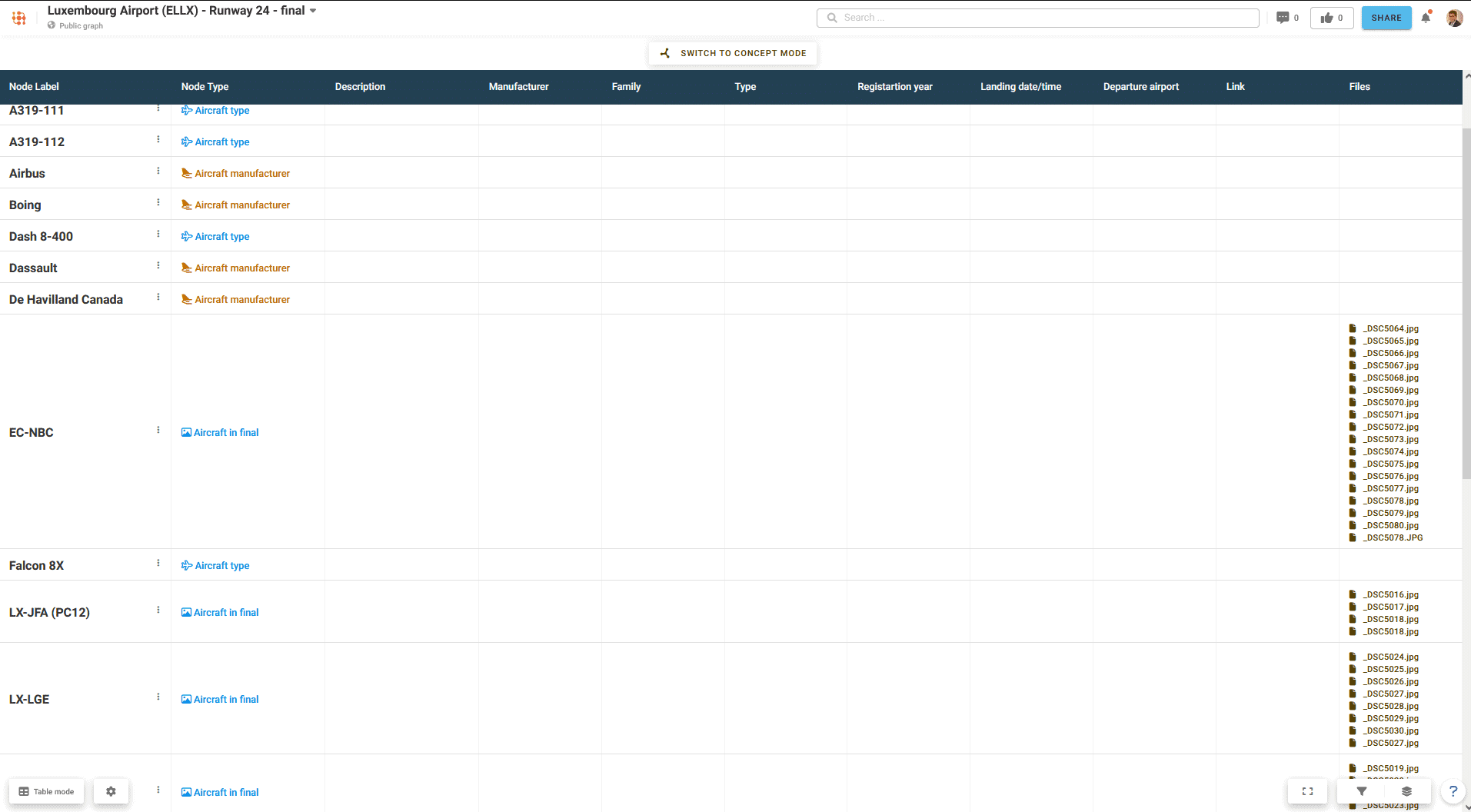Select the De Havilland Canada node label

(66, 300)
